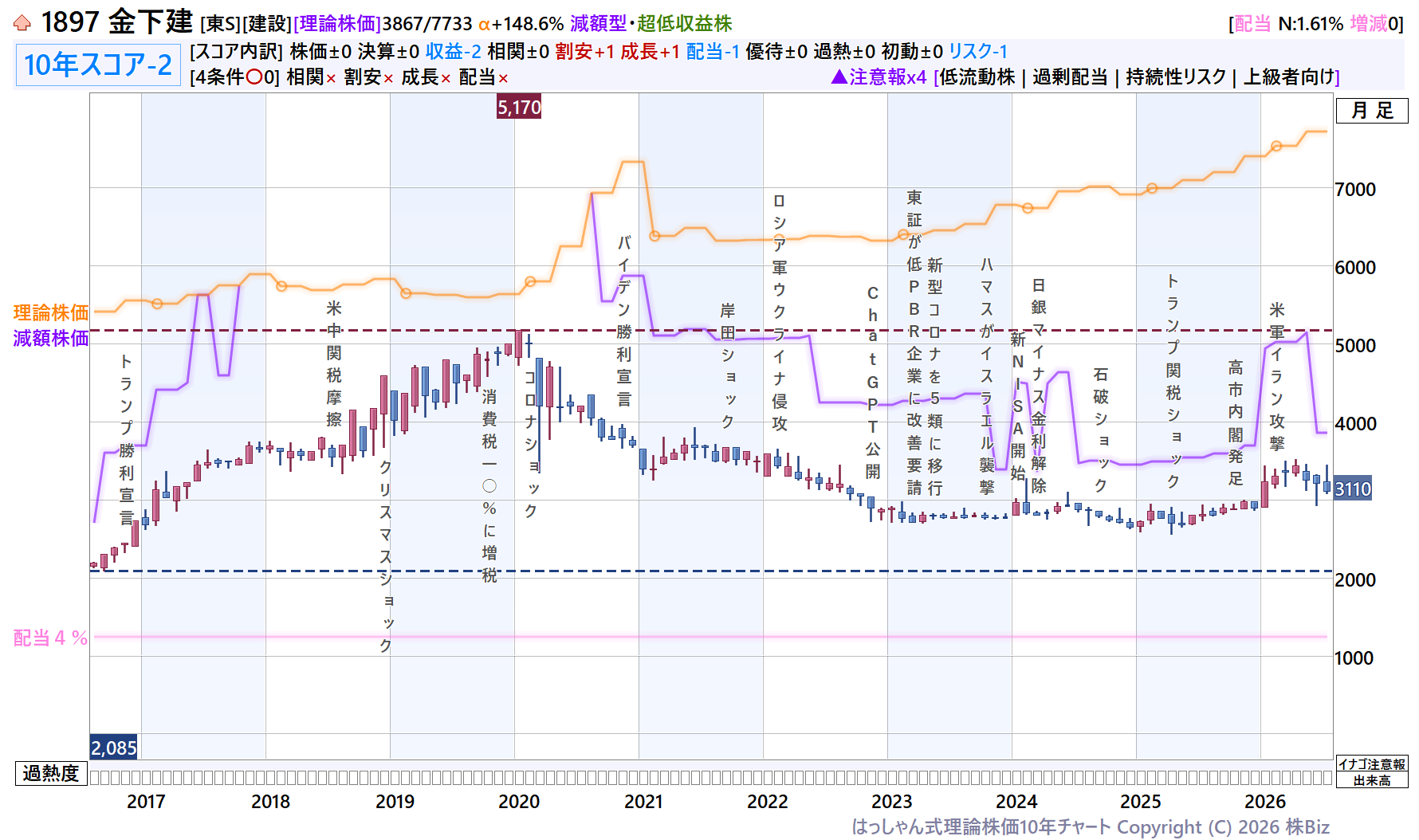
Task: Click the red × after 相関
Action: (x=331, y=78)
